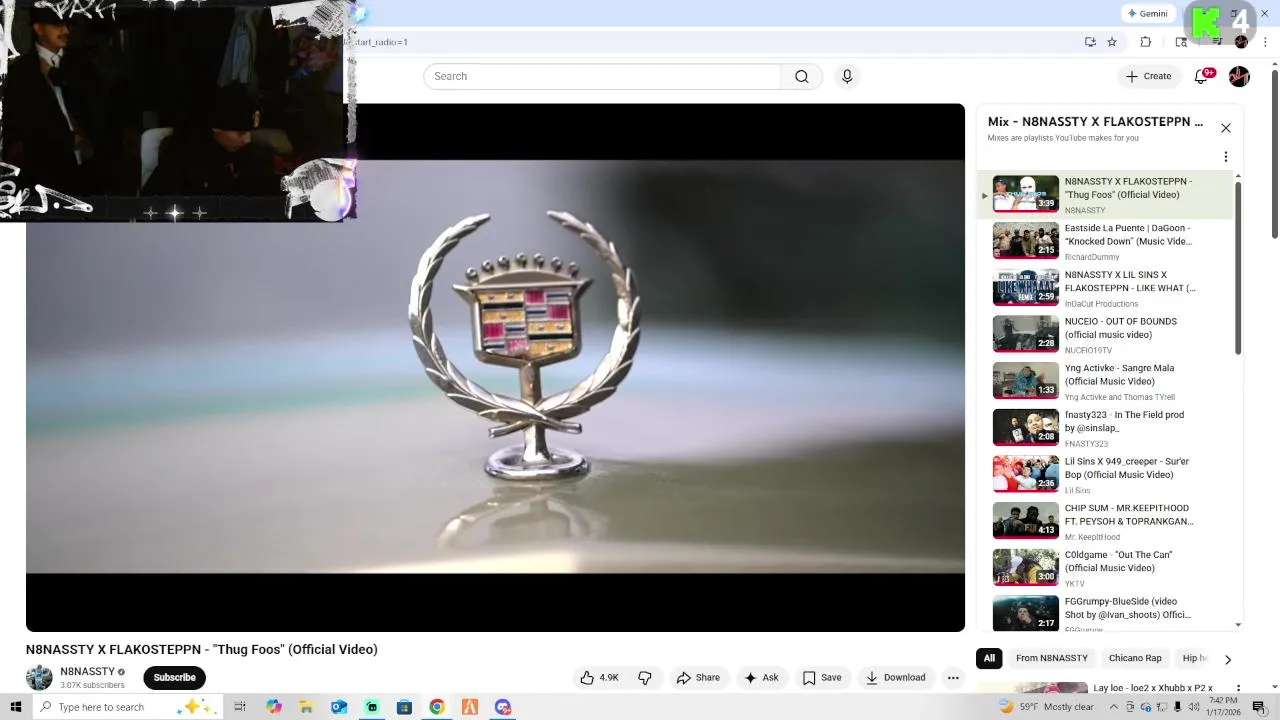The height and width of the screenshot is (720, 1280).
Task: Open YouTube account avatar menu
Action: click(1239, 76)
